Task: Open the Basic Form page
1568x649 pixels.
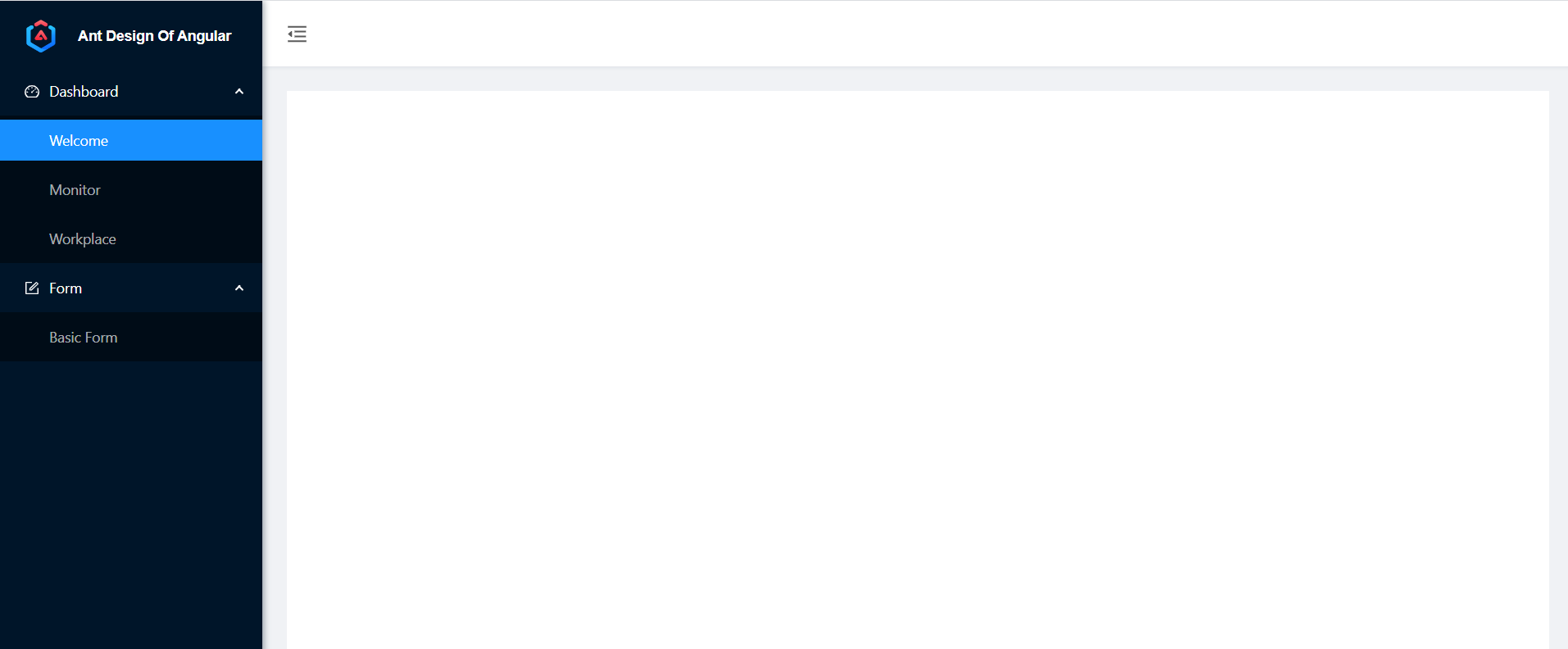Action: (84, 338)
